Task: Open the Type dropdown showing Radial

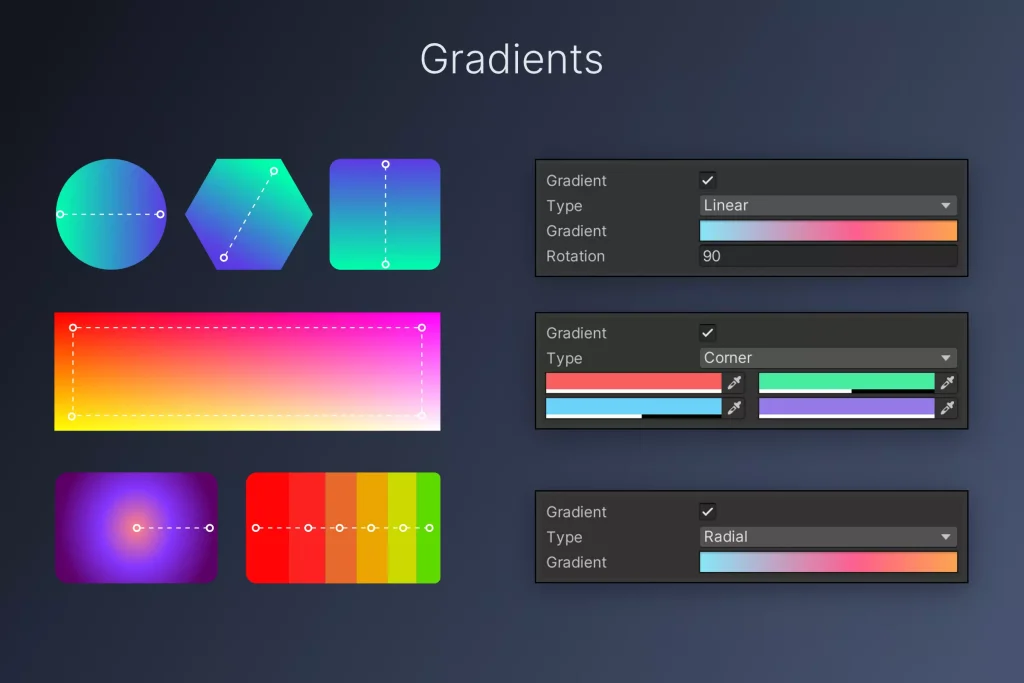Action: point(828,537)
